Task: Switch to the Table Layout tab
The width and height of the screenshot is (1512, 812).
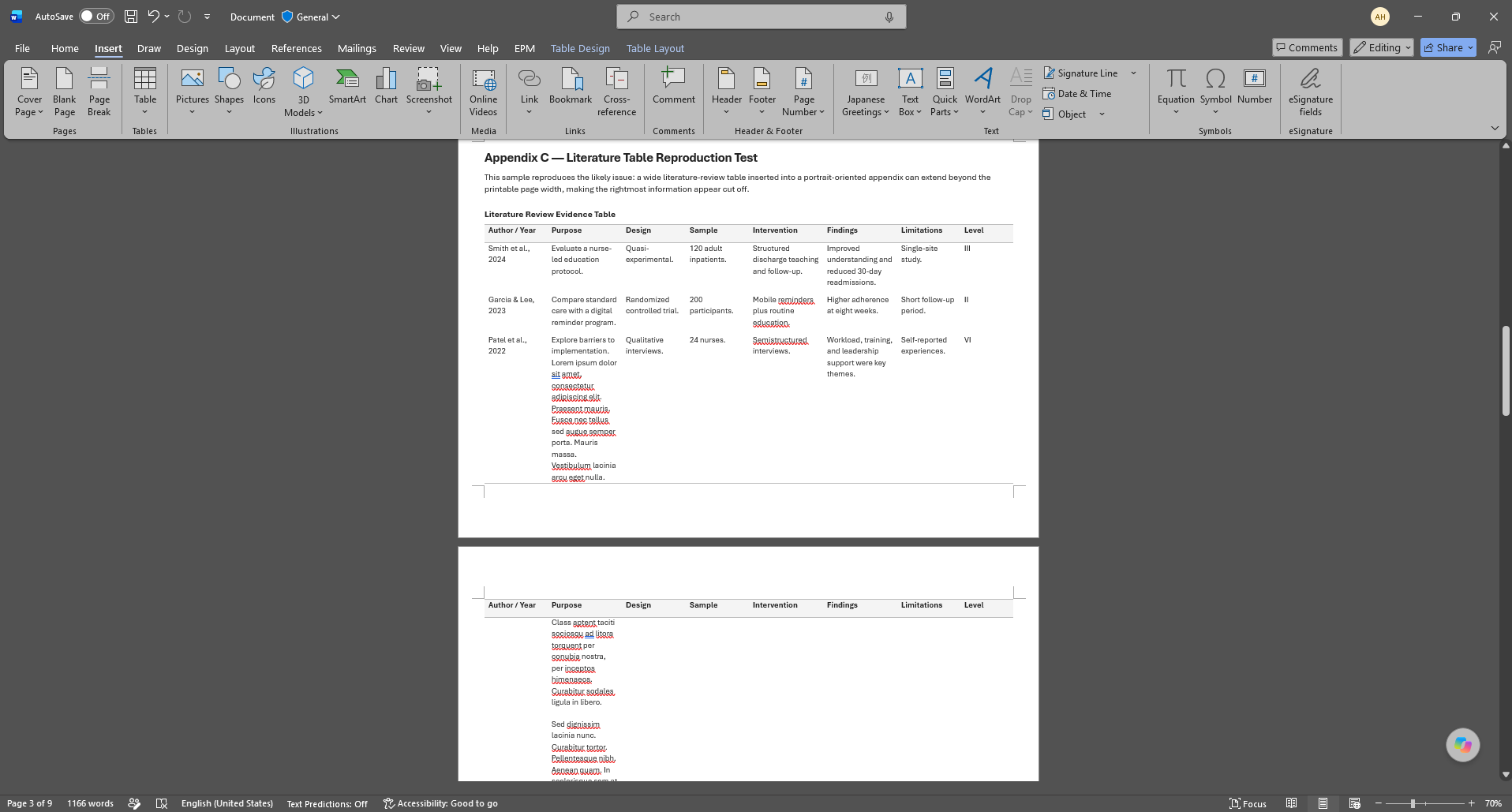Action: tap(655, 48)
